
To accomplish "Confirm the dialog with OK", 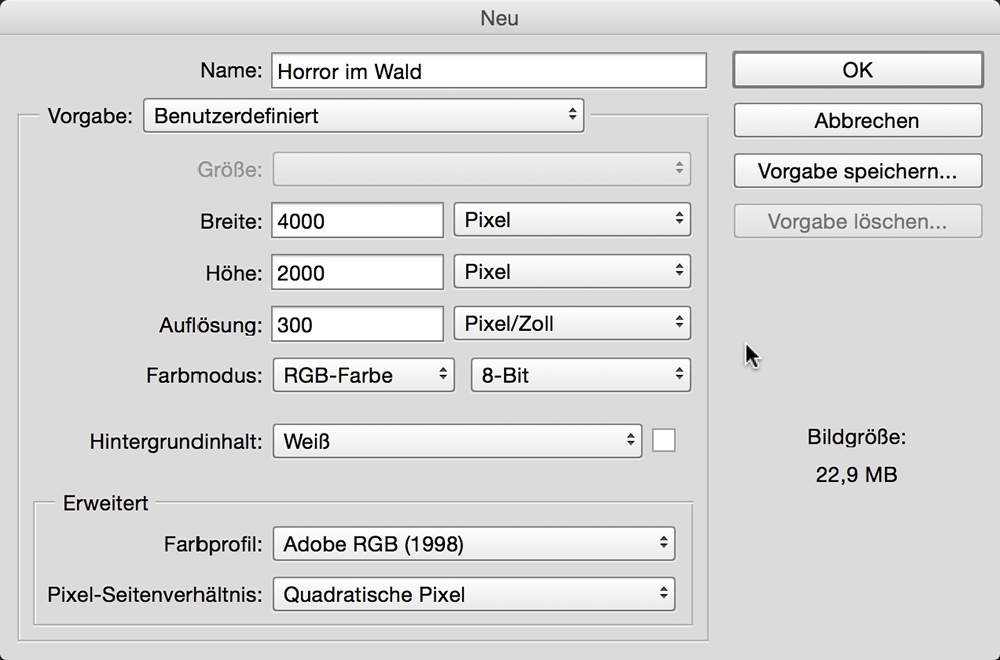I will (x=857, y=70).
